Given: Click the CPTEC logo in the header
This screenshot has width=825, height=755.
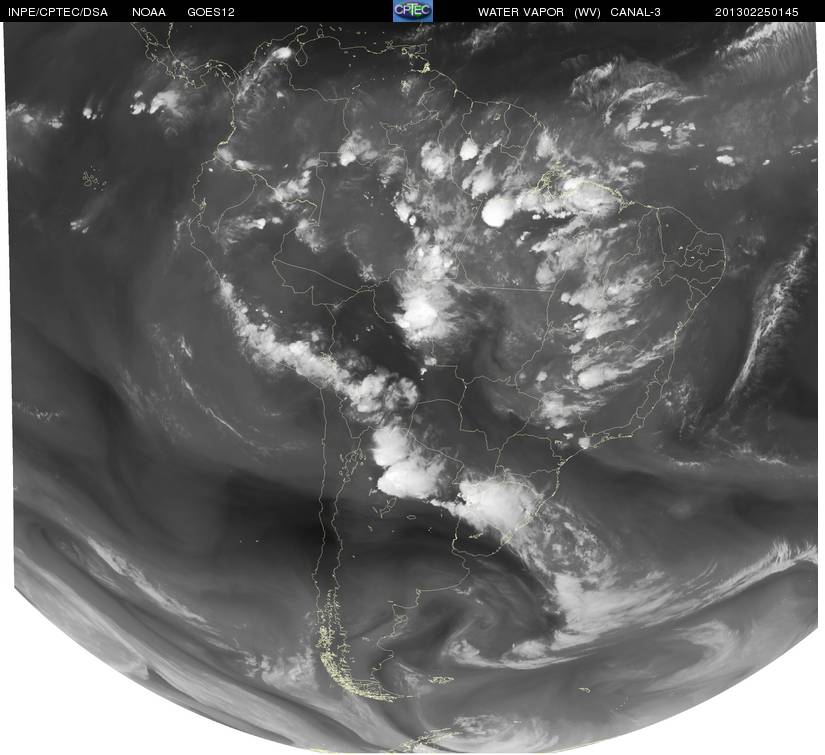Looking at the screenshot, I should [x=413, y=11].
